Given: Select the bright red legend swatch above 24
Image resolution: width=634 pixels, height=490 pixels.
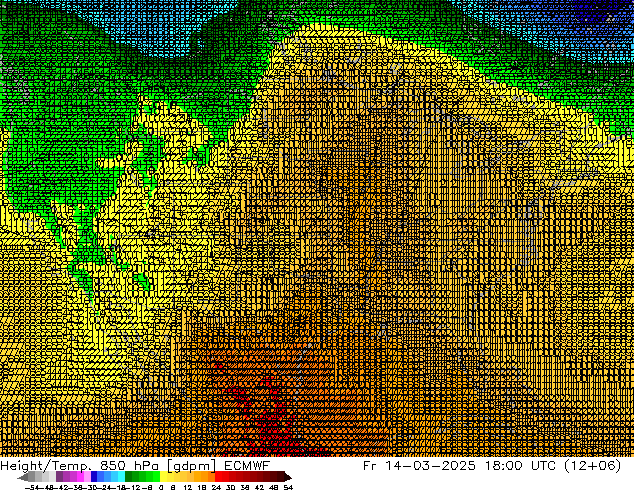Looking at the screenshot, I should [x=218, y=476].
